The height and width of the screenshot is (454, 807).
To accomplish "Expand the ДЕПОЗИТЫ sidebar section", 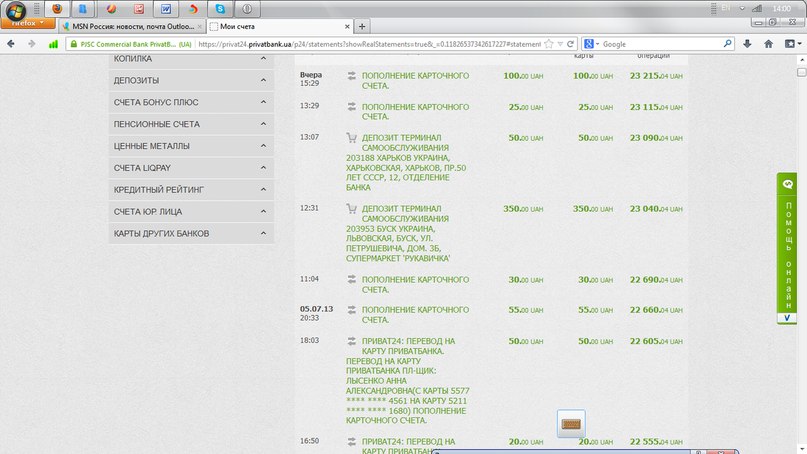I will pyautogui.click(x=191, y=80).
